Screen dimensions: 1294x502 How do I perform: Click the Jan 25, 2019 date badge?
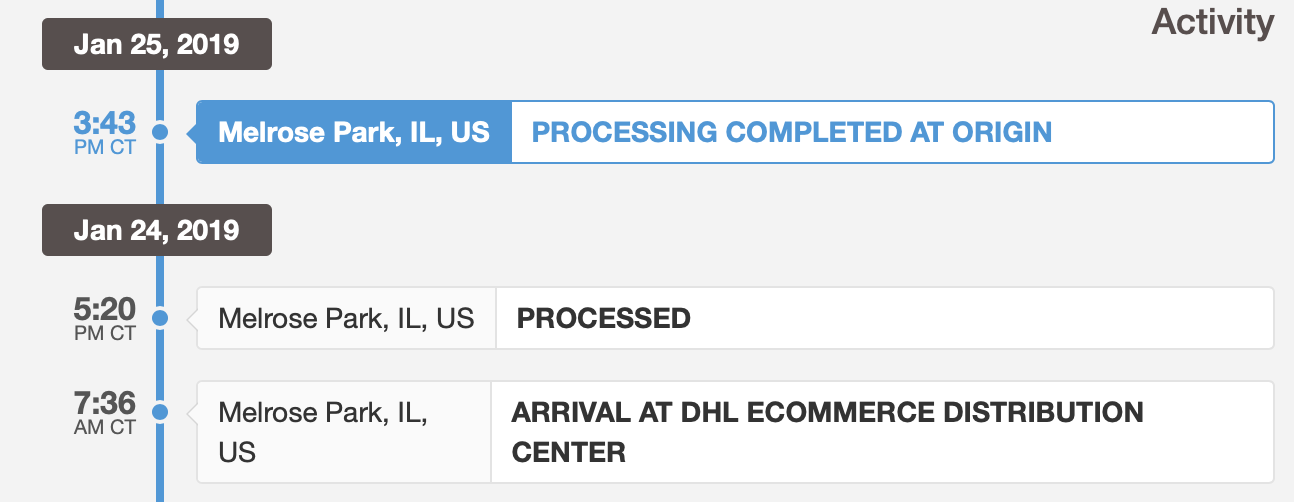[157, 45]
